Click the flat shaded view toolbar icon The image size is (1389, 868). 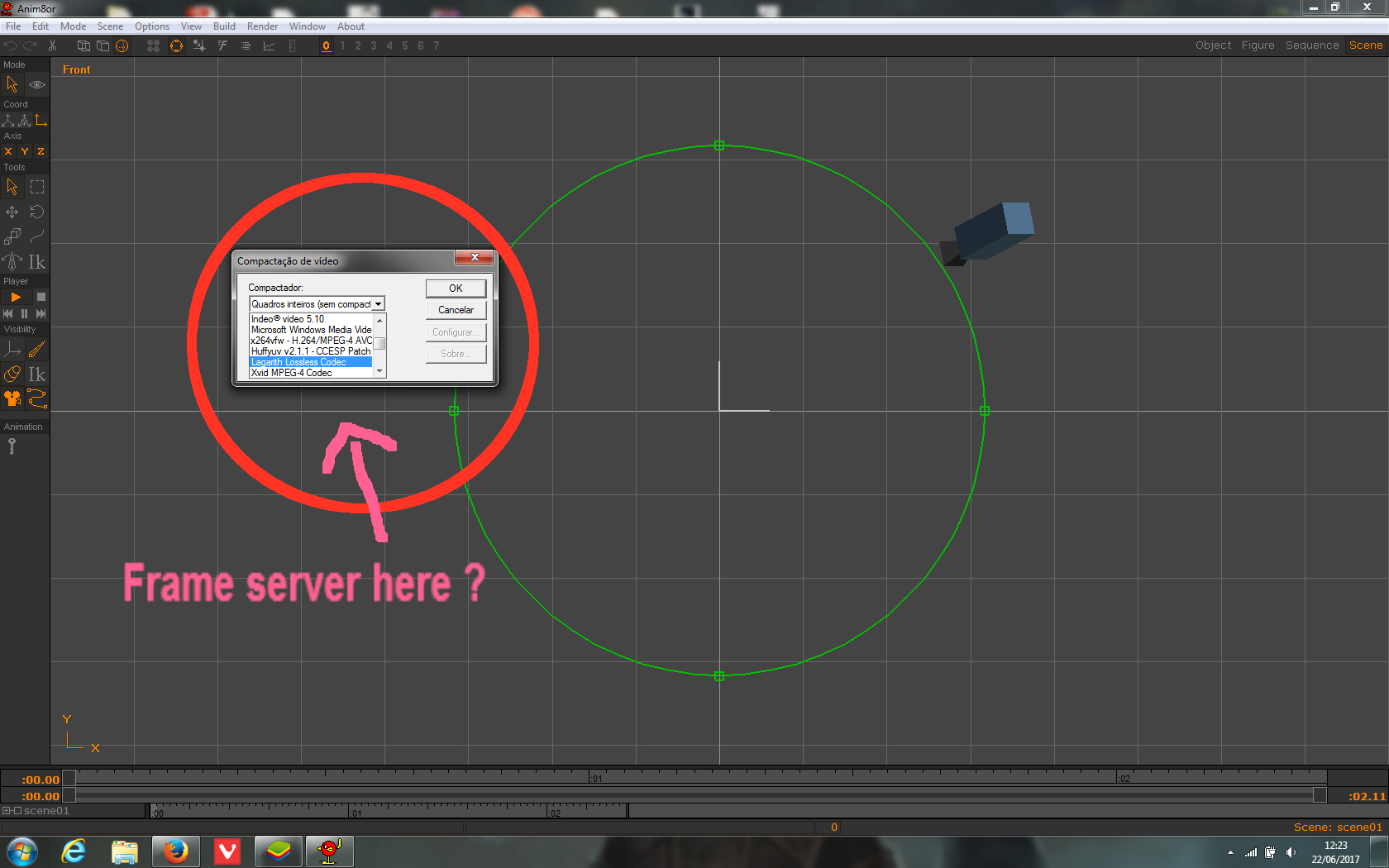click(103, 45)
